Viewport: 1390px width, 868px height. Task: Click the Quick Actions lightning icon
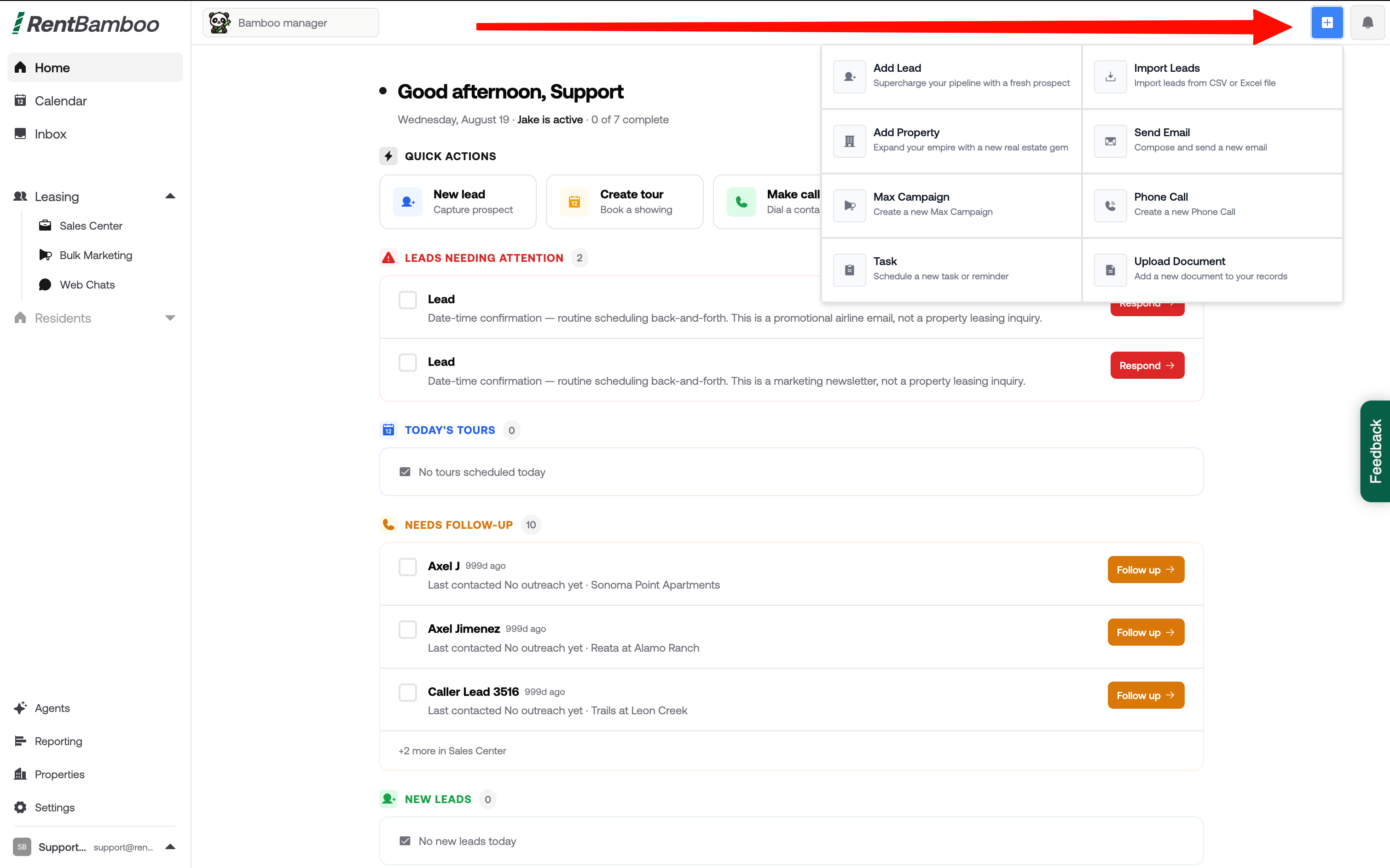[x=389, y=156]
